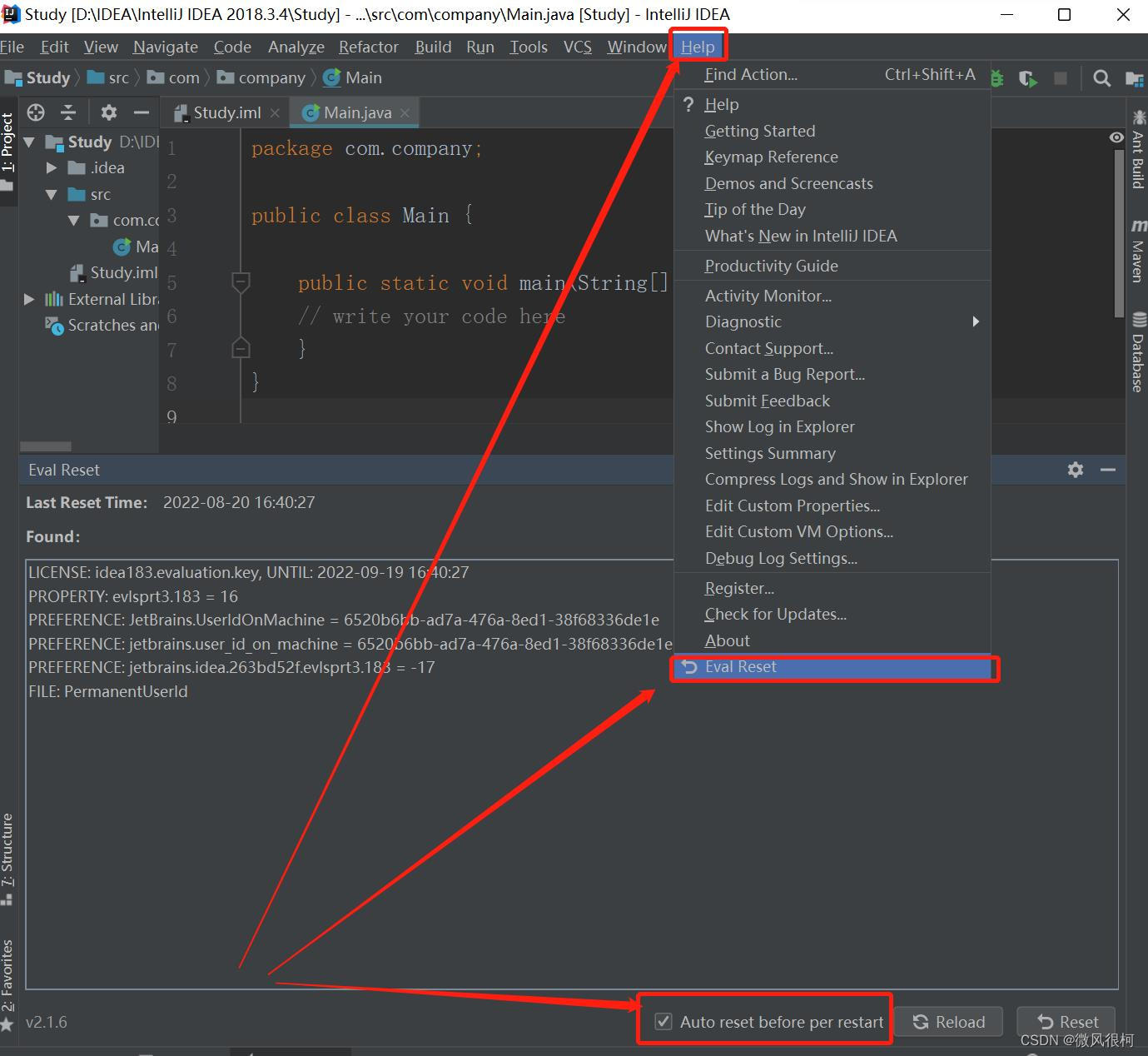
Task: Select Scratches and Consoles tree item
Action: (x=102, y=325)
